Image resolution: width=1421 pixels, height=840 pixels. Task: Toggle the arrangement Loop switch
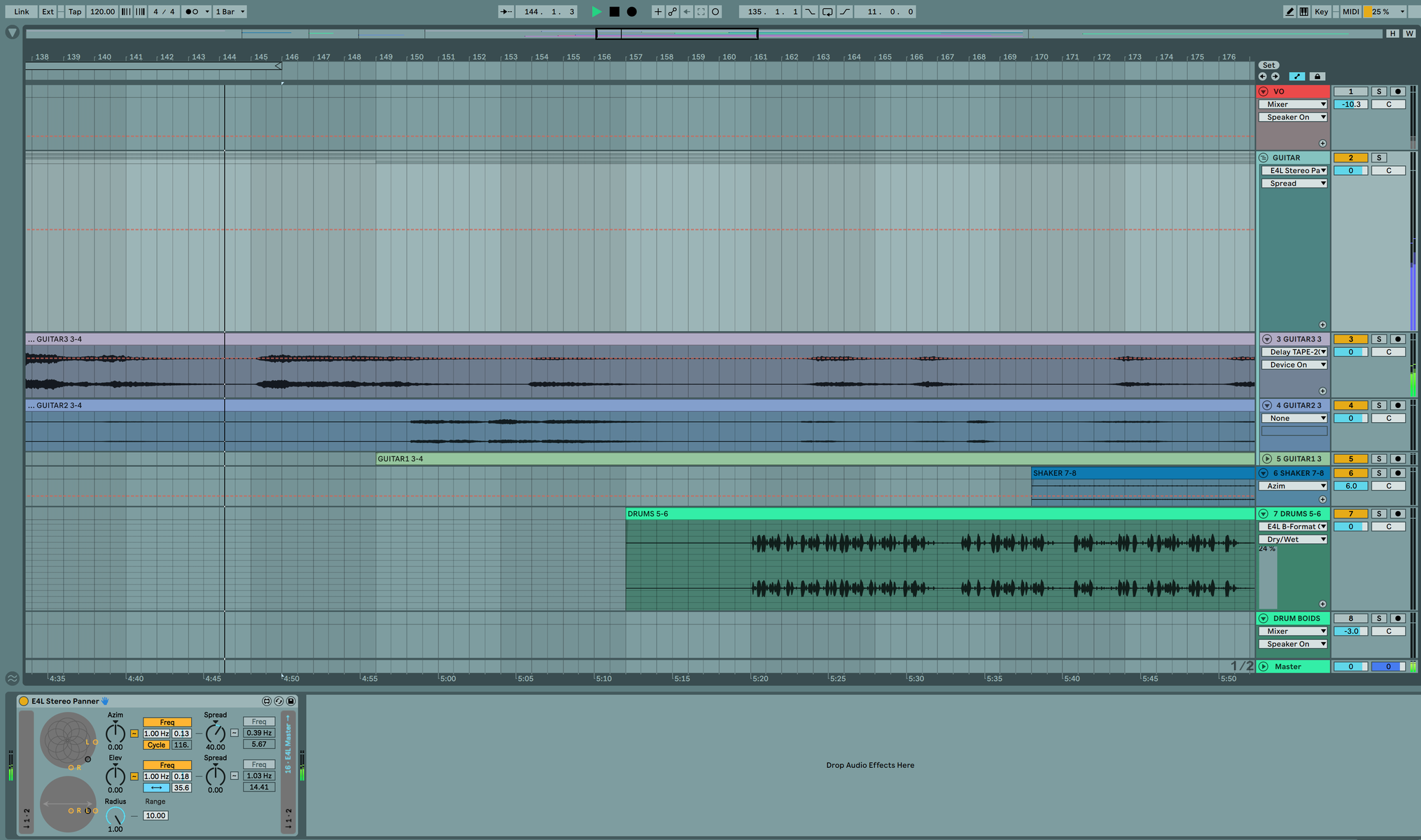pos(827,11)
